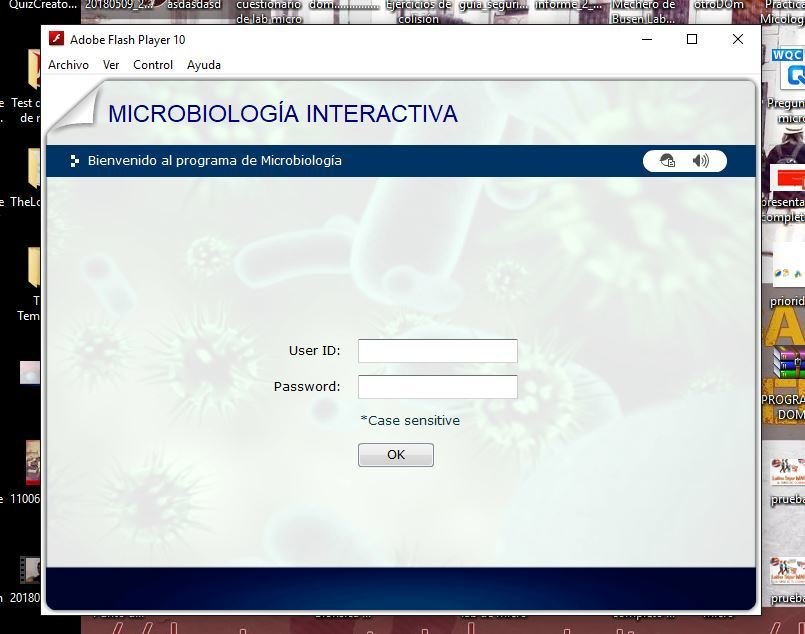Screen dimensions: 805x634
Task: Open the Ayuda menu
Action: pyautogui.click(x=204, y=65)
